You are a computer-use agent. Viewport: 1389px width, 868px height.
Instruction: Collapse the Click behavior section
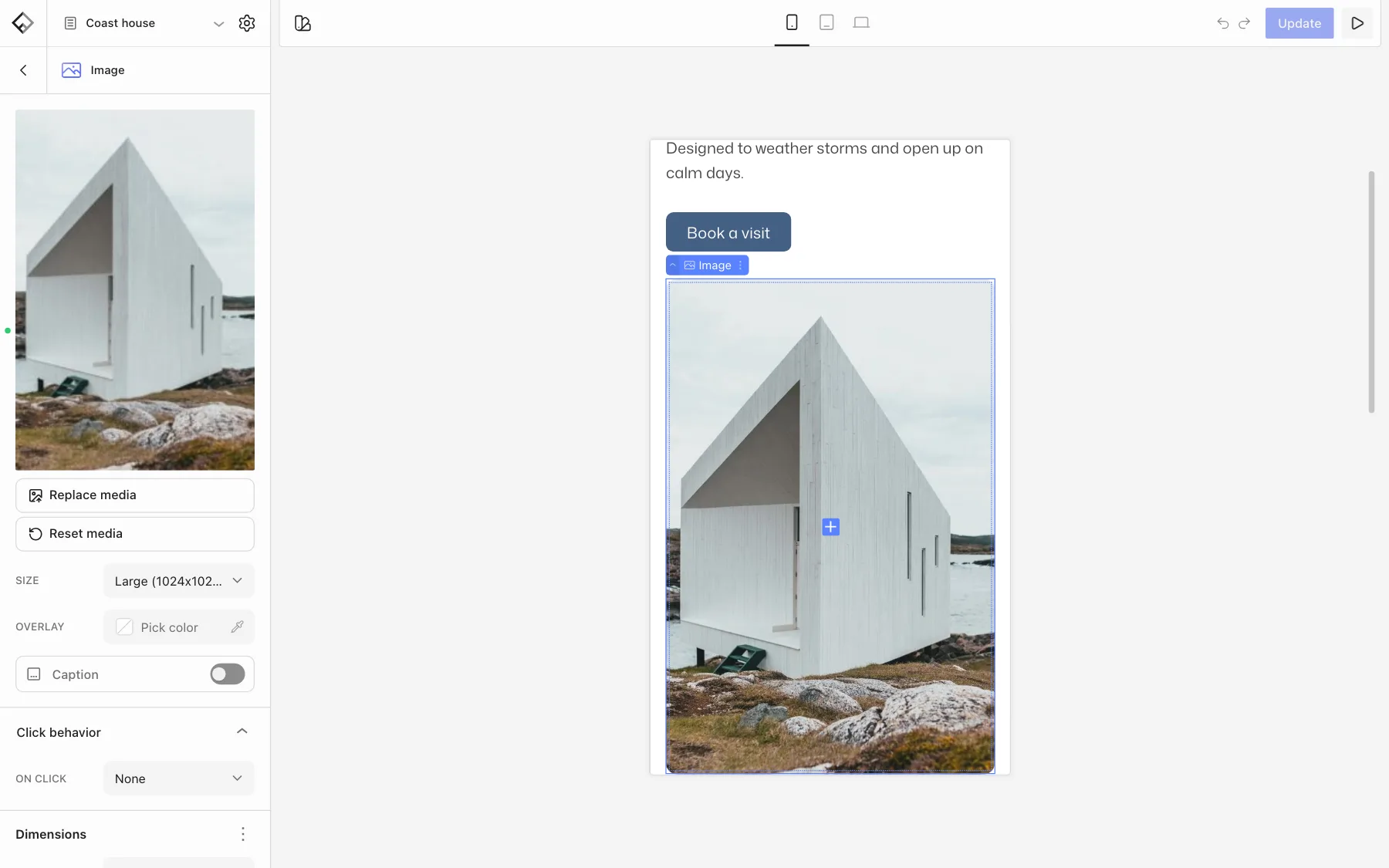coord(242,731)
